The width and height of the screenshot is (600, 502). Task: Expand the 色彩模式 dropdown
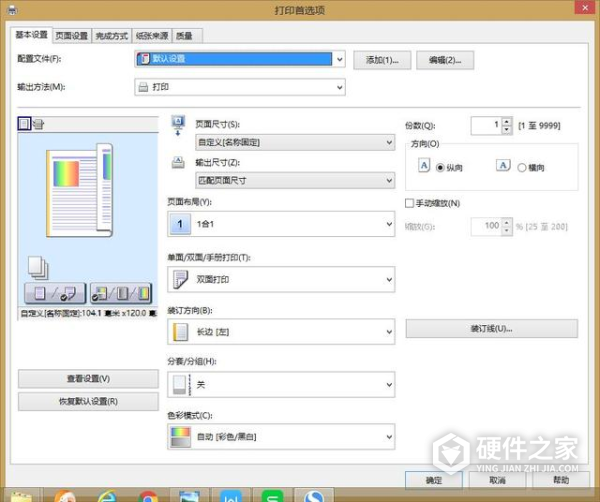pos(281,437)
